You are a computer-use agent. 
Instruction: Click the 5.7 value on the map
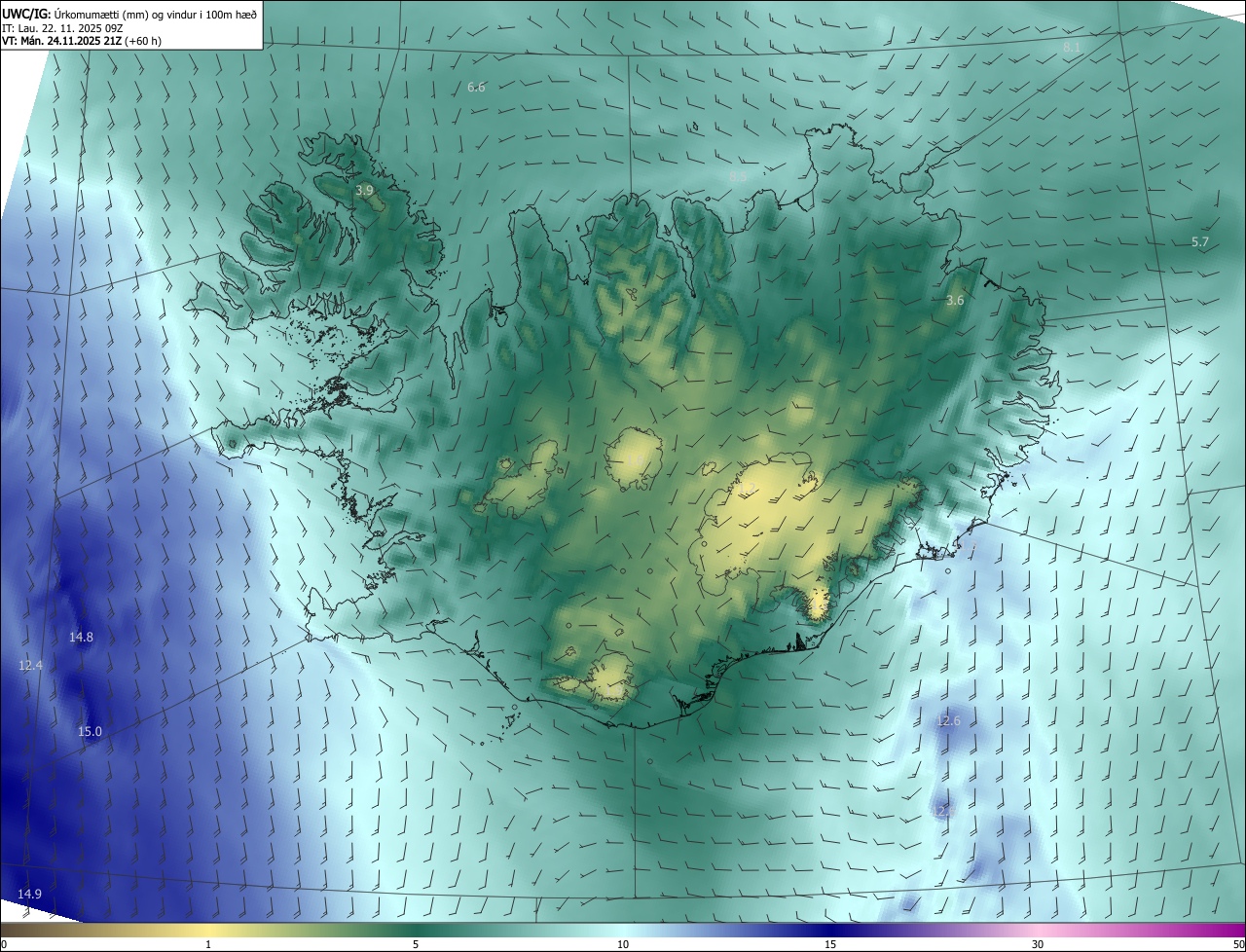point(1200,241)
